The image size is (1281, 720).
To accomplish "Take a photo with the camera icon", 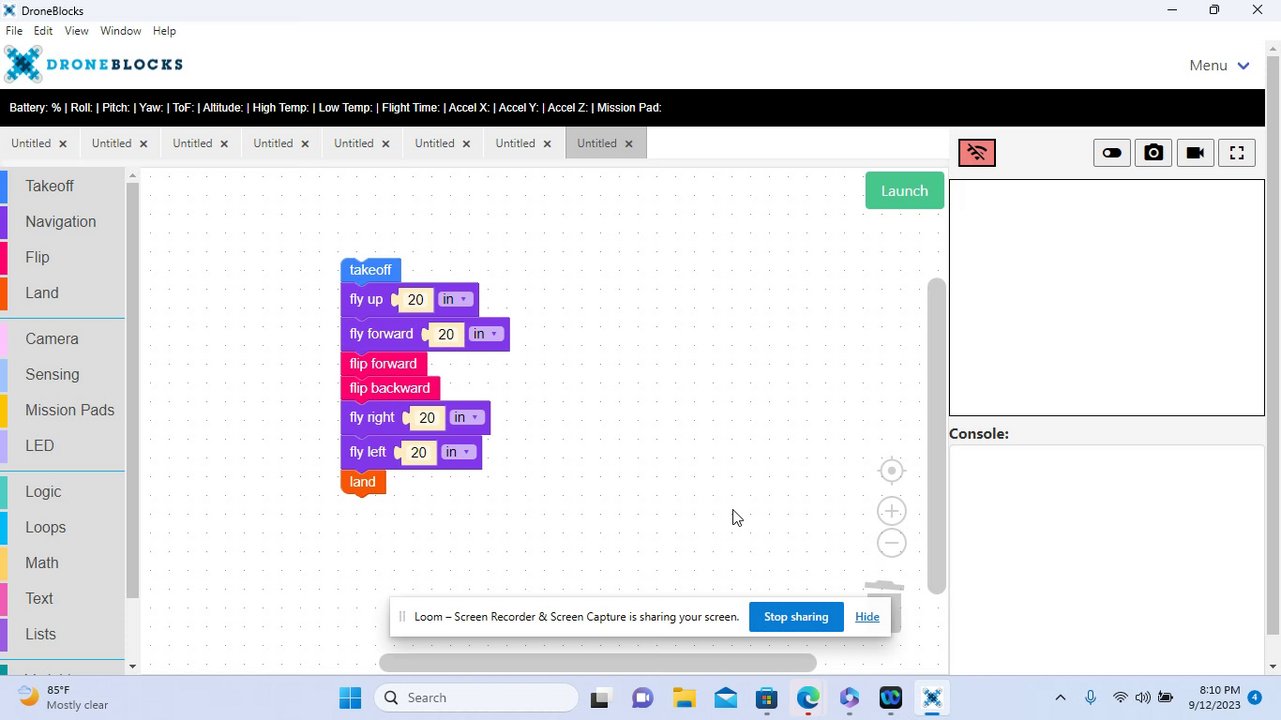I will pyautogui.click(x=1153, y=153).
